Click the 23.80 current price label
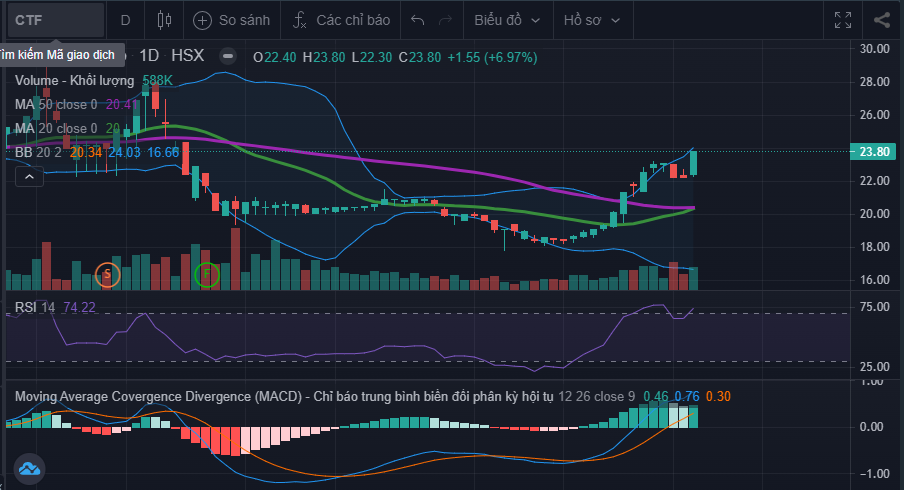 click(x=874, y=152)
